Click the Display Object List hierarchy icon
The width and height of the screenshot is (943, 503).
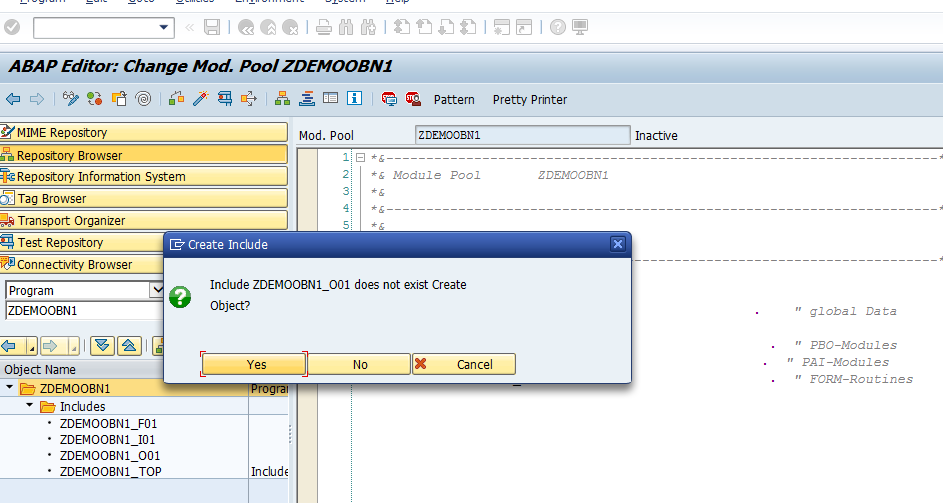(x=282, y=99)
